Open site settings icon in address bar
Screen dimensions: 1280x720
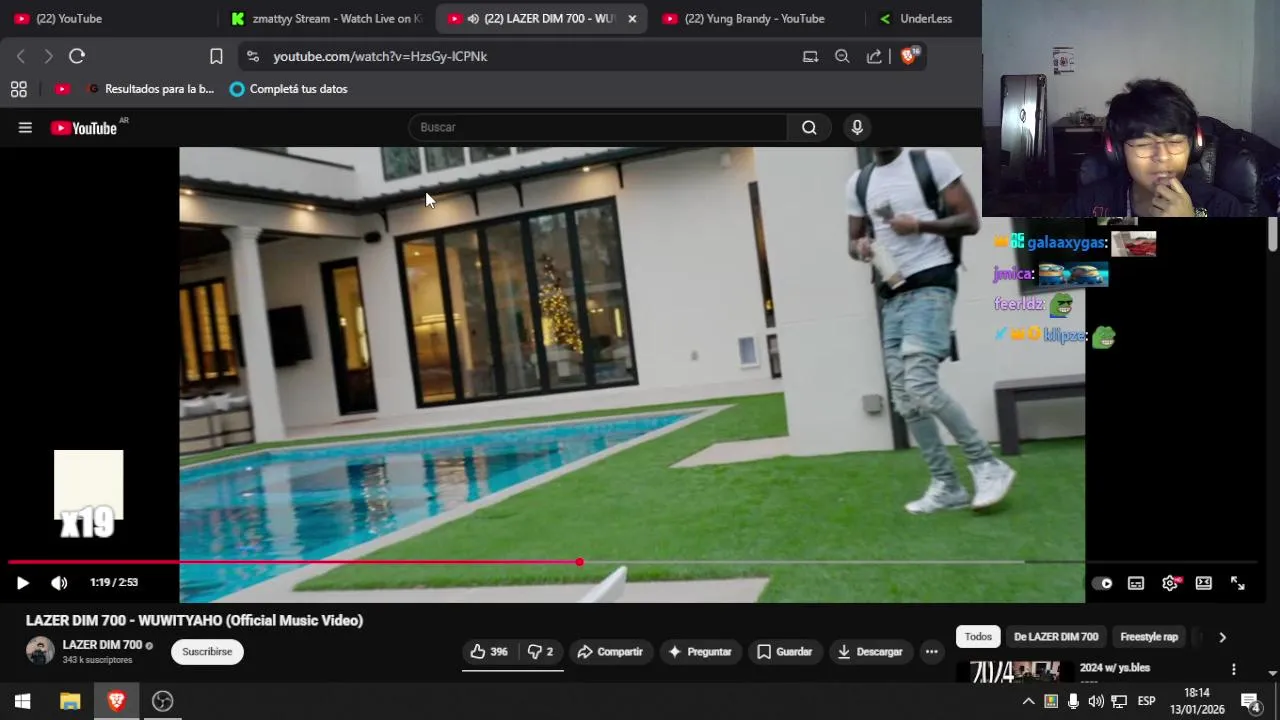tap(252, 56)
